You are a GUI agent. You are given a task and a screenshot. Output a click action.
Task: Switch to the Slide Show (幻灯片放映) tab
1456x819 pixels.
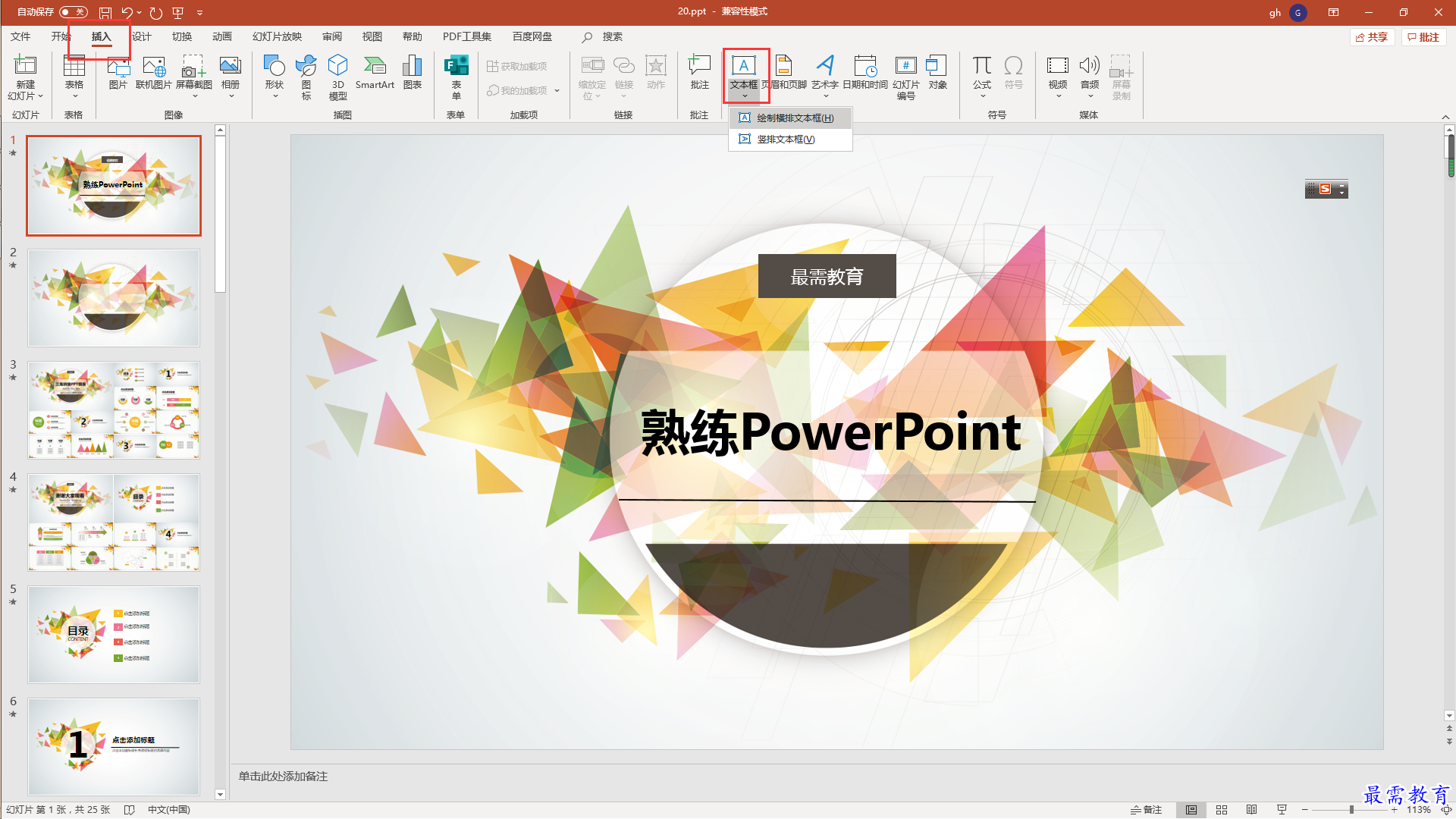[277, 36]
